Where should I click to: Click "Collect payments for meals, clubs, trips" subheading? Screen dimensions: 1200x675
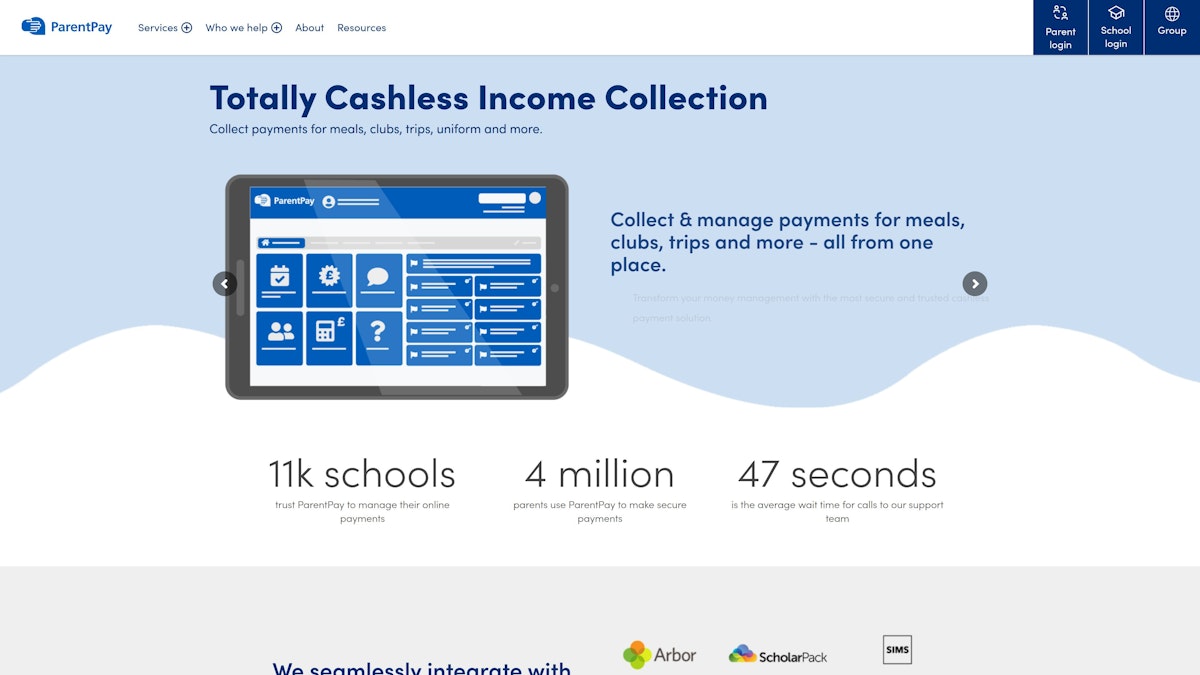pyautogui.click(x=376, y=129)
